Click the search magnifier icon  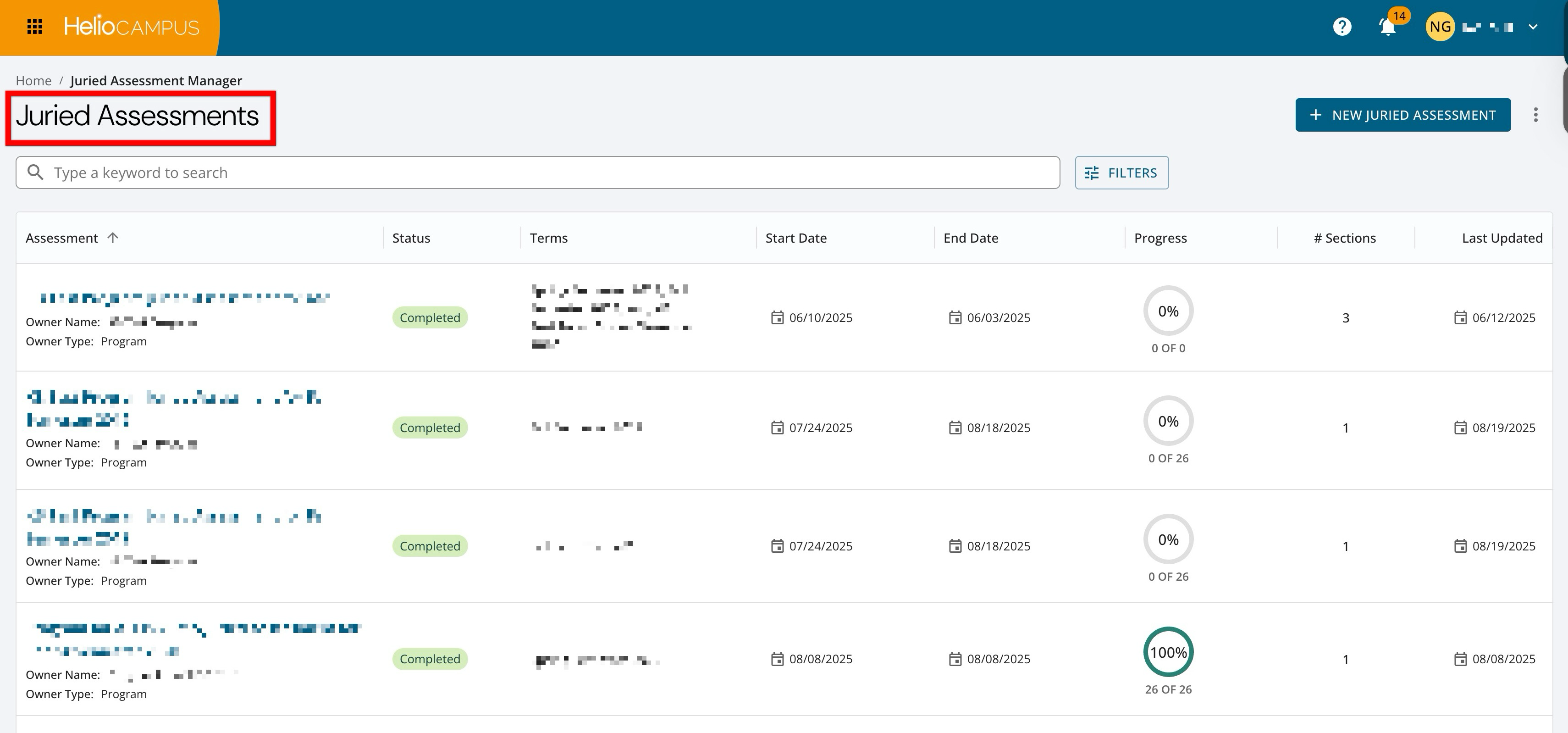coord(36,172)
